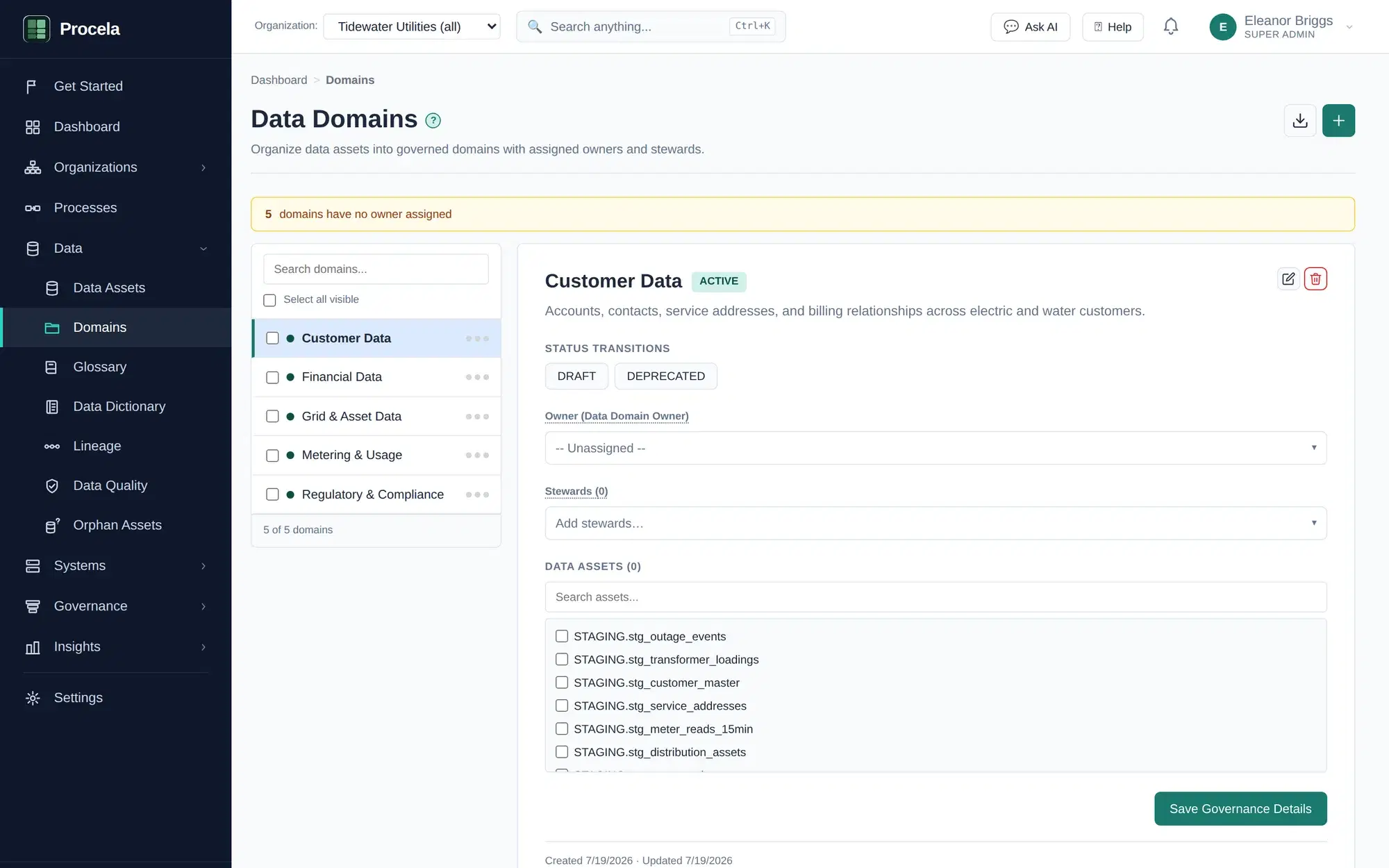Select Metering & Usage domain row
The image size is (1389, 868).
(x=376, y=456)
